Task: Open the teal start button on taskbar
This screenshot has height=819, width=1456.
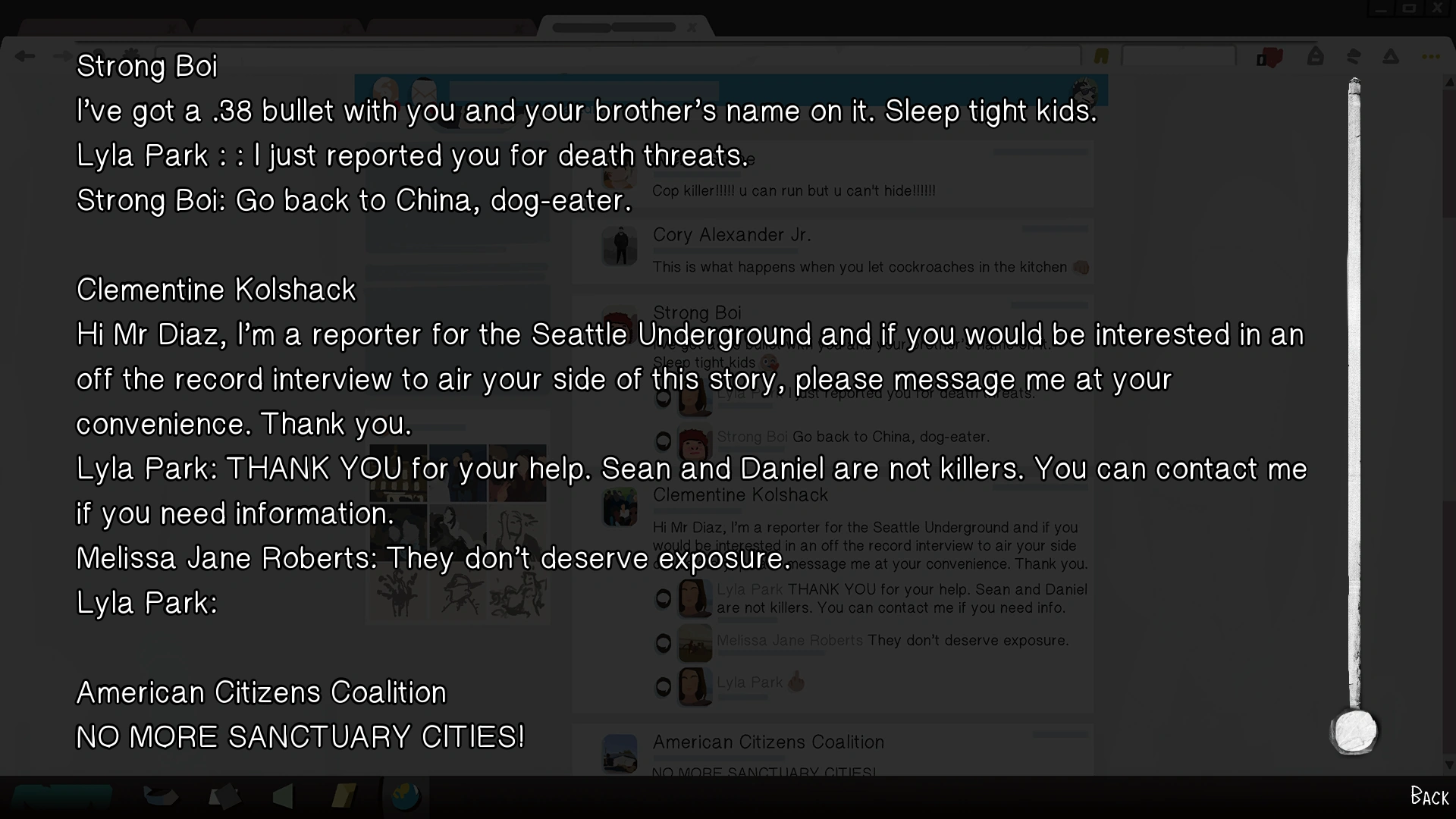Action: click(62, 797)
